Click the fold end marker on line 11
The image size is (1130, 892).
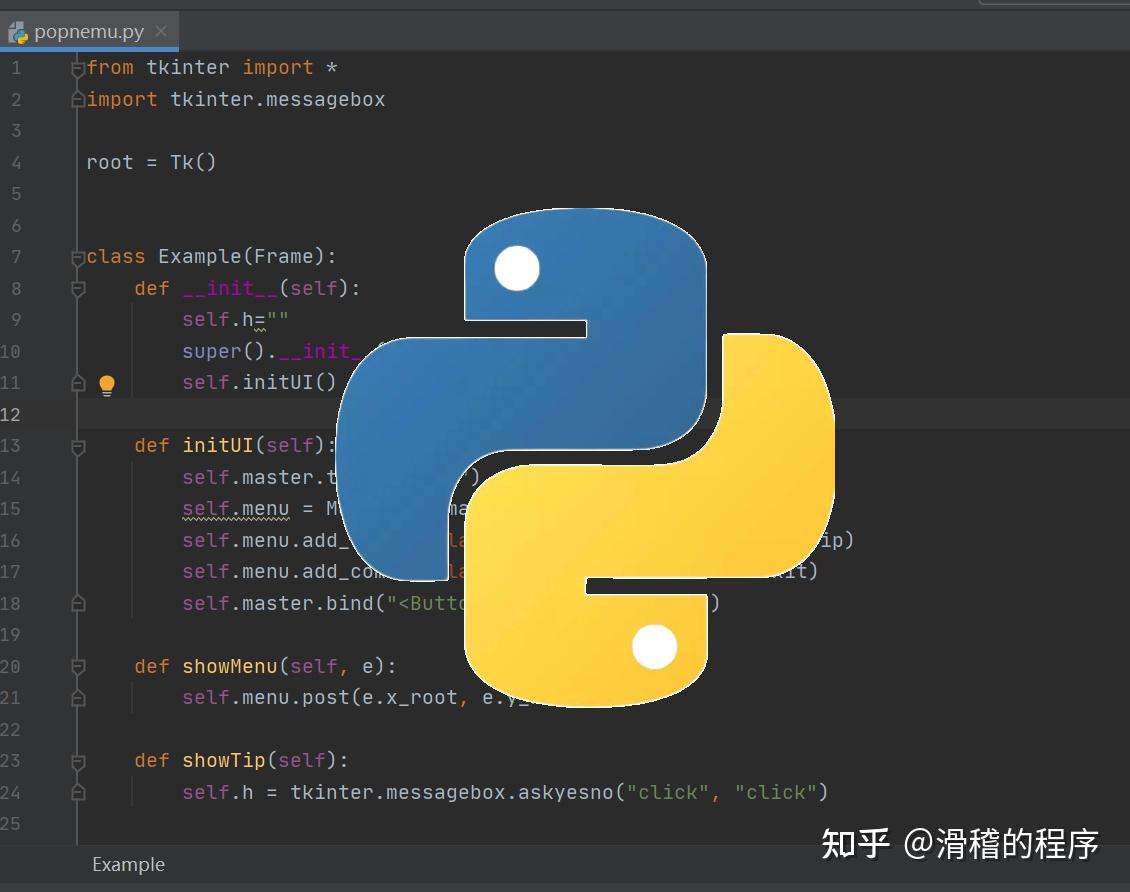[x=78, y=383]
